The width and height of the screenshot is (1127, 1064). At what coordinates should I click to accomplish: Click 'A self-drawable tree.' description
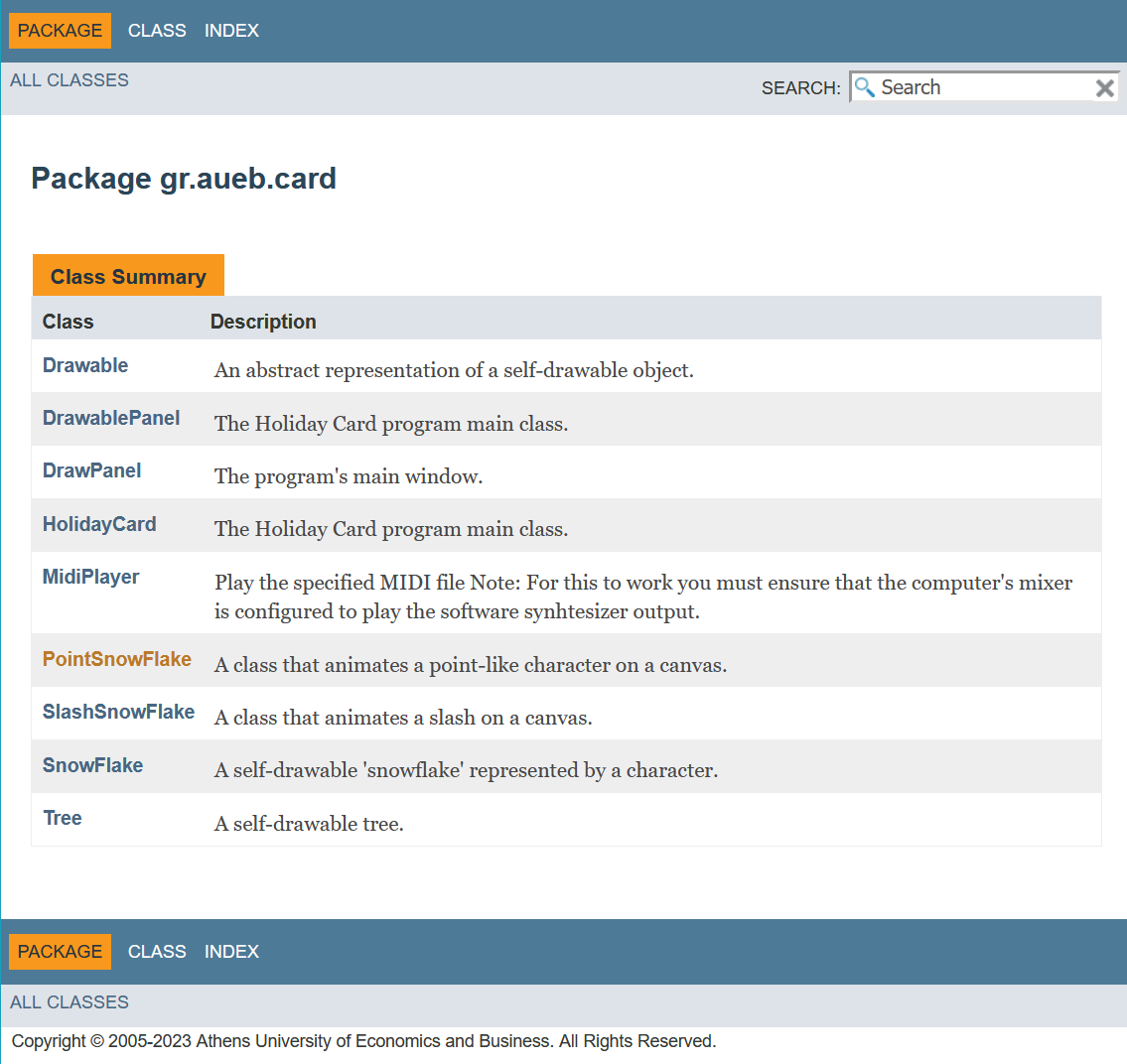(309, 824)
